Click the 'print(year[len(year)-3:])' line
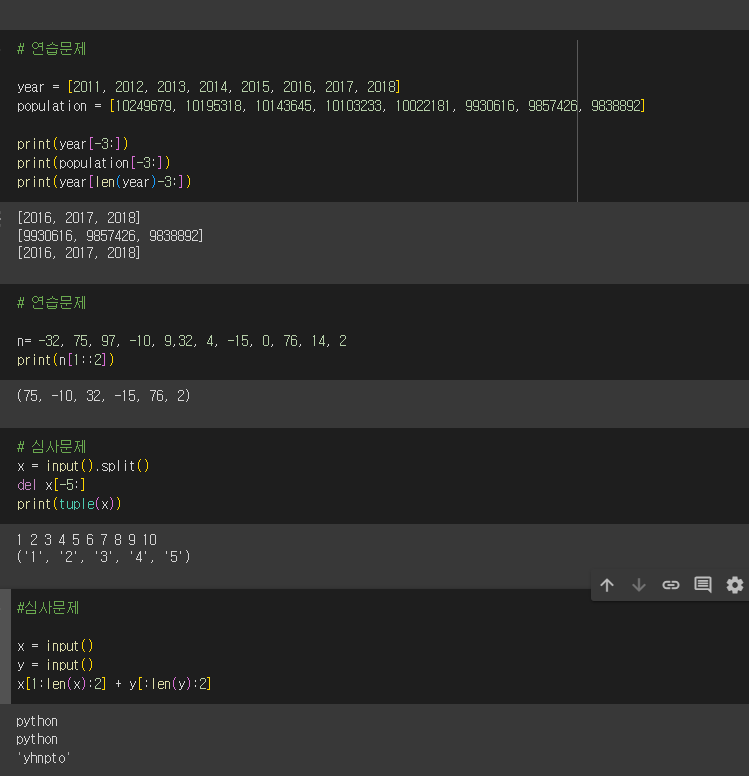Screen dimensions: 749x776 (x=104, y=182)
